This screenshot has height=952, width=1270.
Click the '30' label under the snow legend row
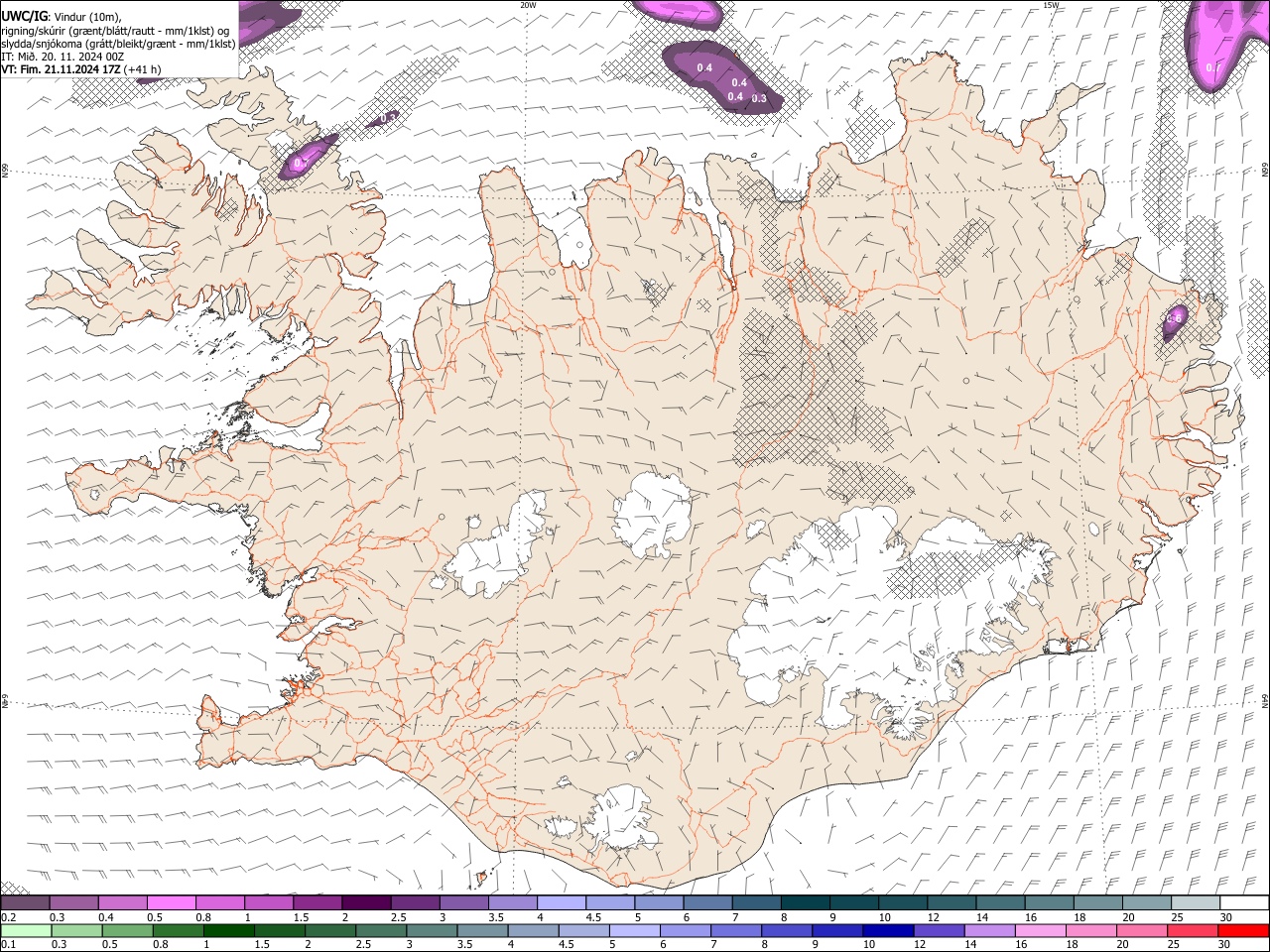(1226, 917)
